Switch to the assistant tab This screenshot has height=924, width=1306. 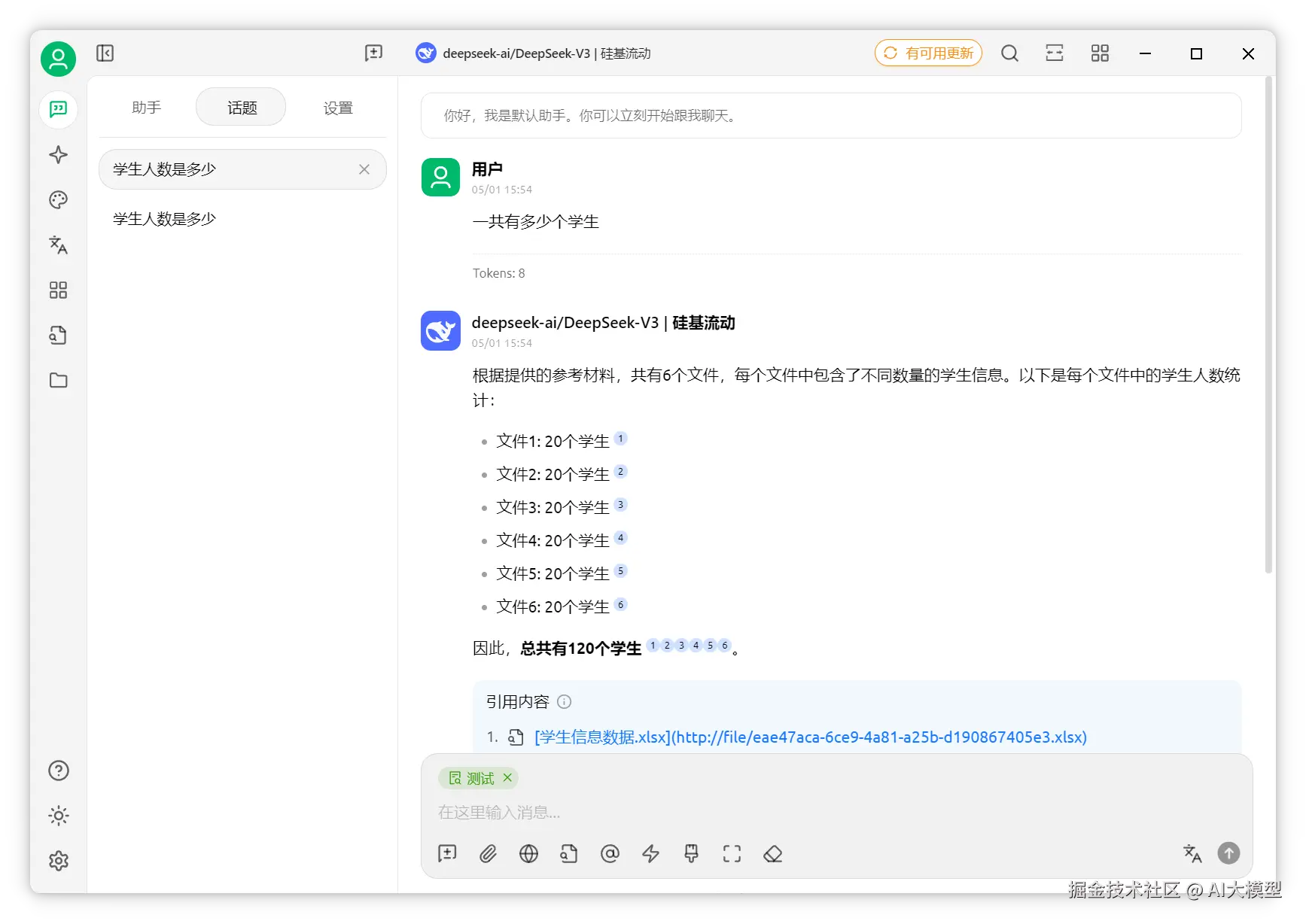(146, 108)
